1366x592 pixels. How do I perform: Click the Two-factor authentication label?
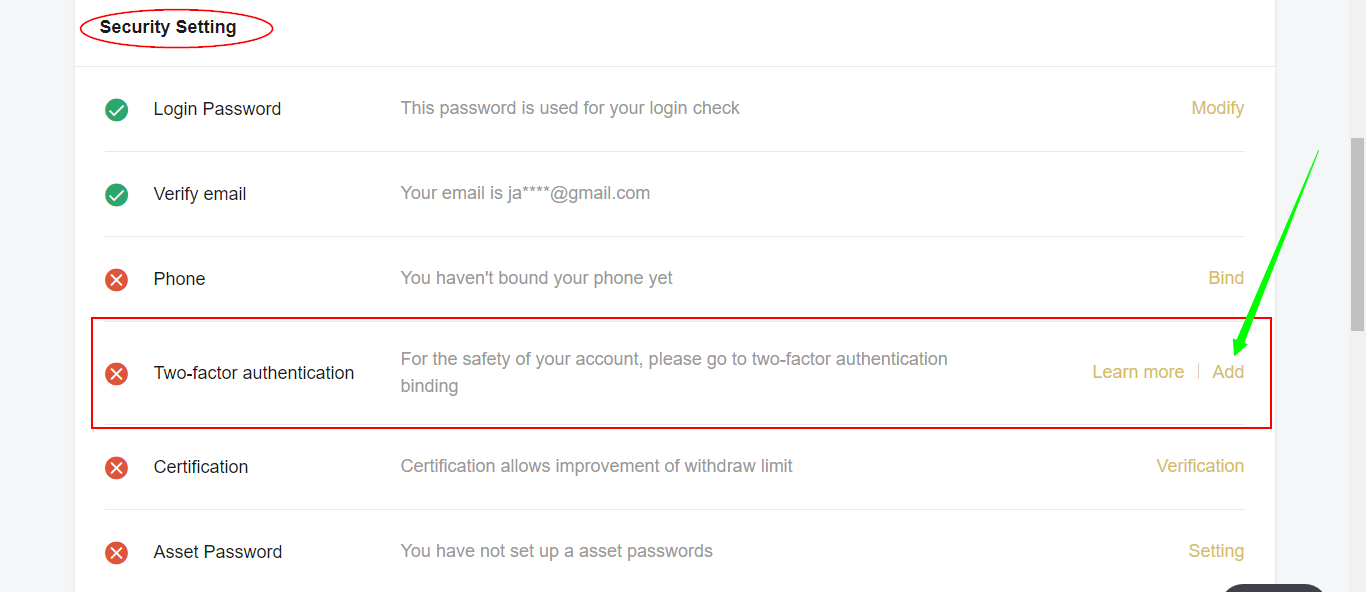pos(254,373)
